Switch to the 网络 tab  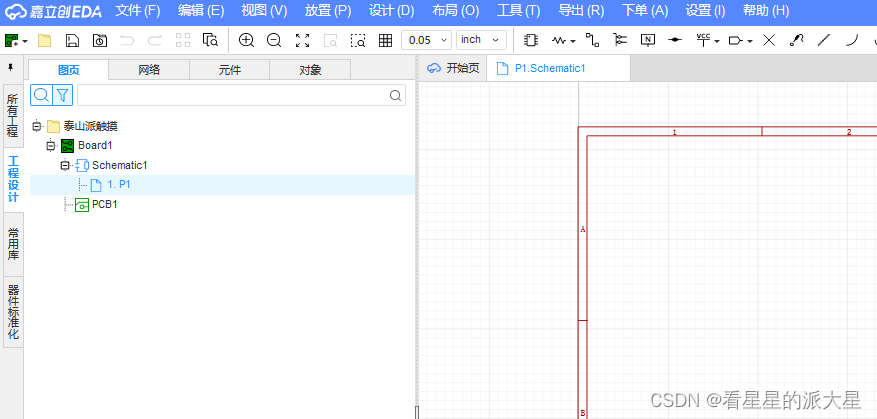click(149, 70)
